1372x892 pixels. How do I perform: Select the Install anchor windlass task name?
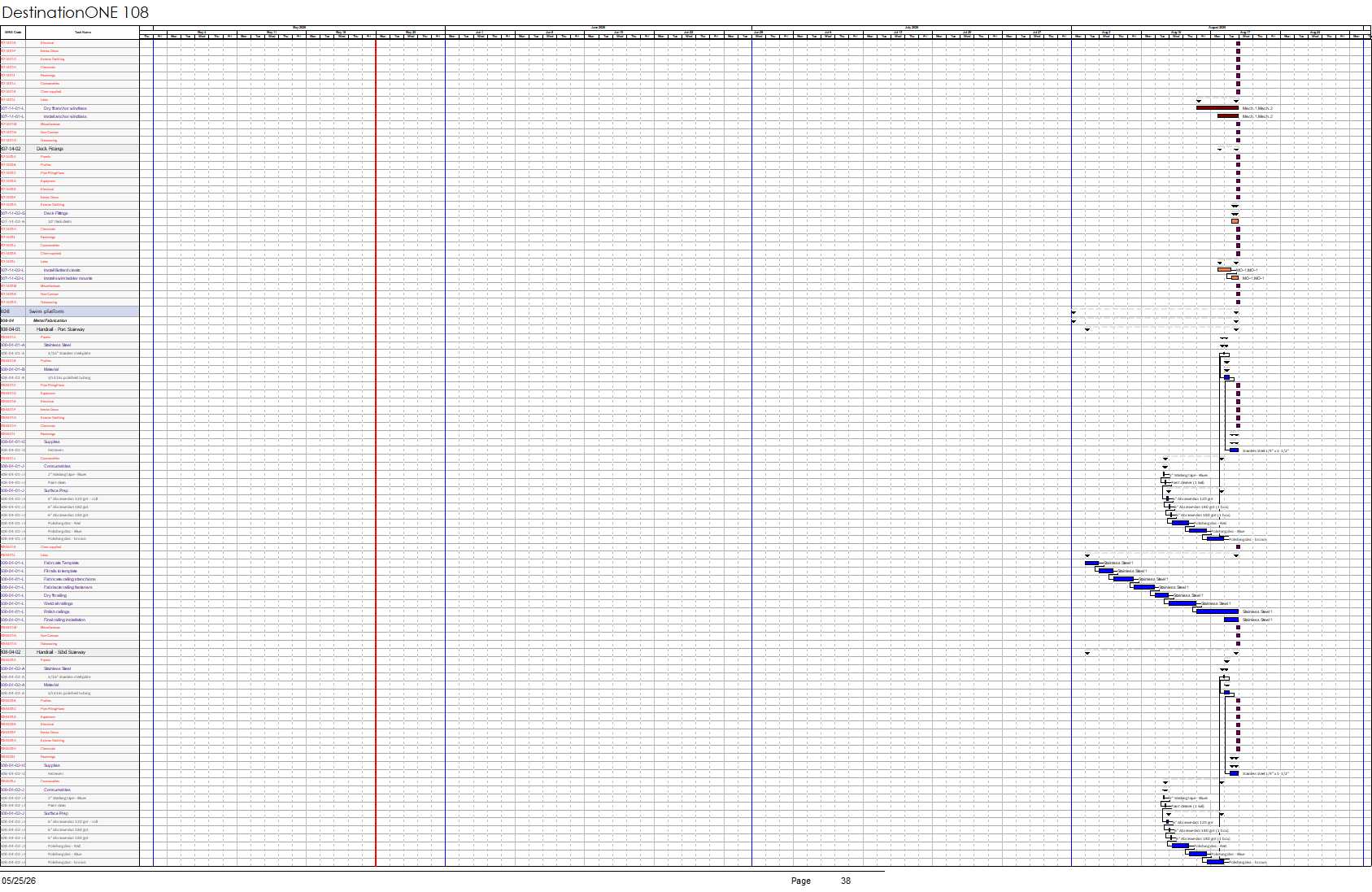[65, 116]
